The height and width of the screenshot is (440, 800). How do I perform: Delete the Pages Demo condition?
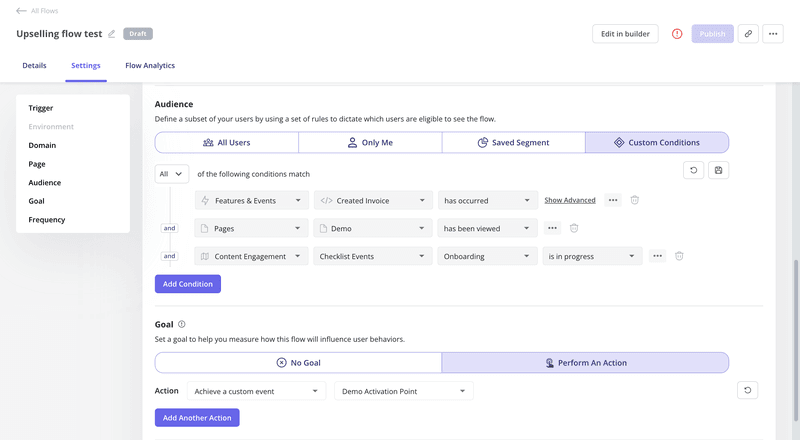pyautogui.click(x=573, y=228)
